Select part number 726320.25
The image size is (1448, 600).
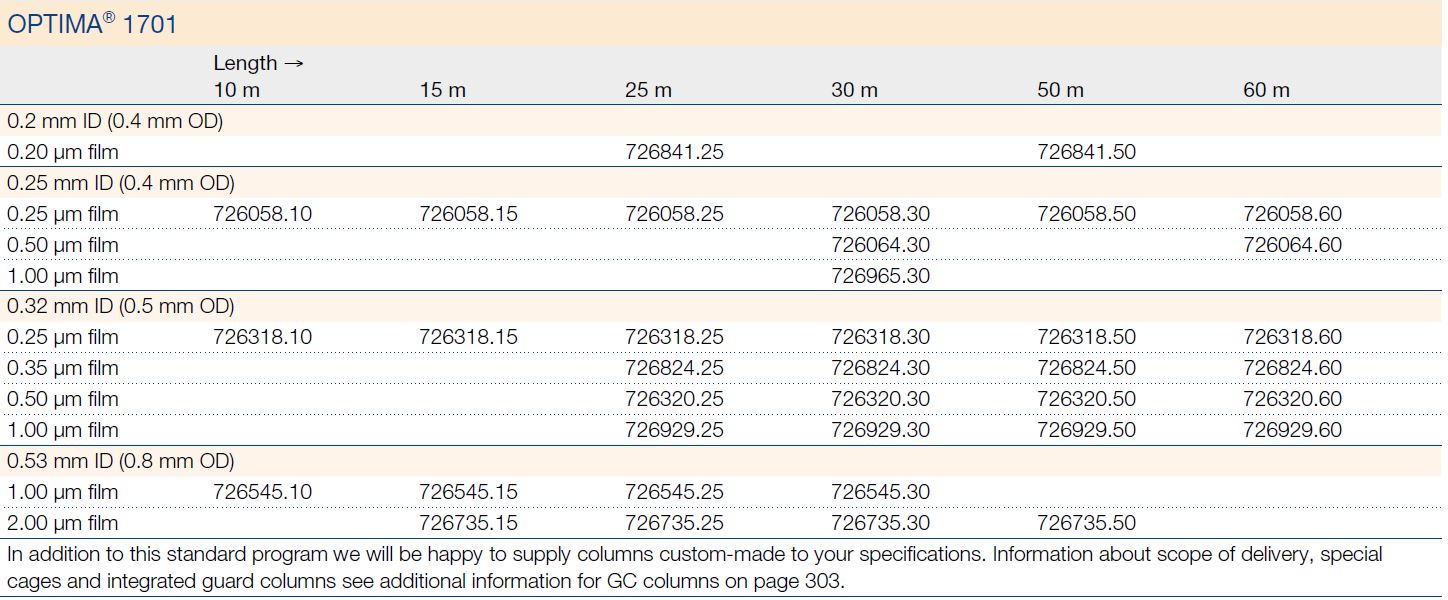(674, 399)
